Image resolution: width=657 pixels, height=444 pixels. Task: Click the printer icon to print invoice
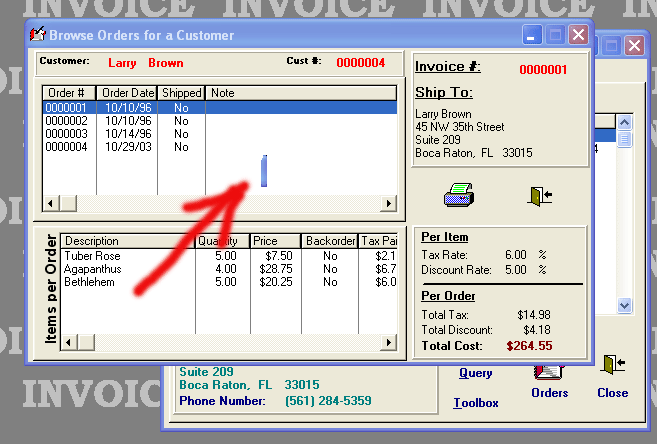click(459, 194)
